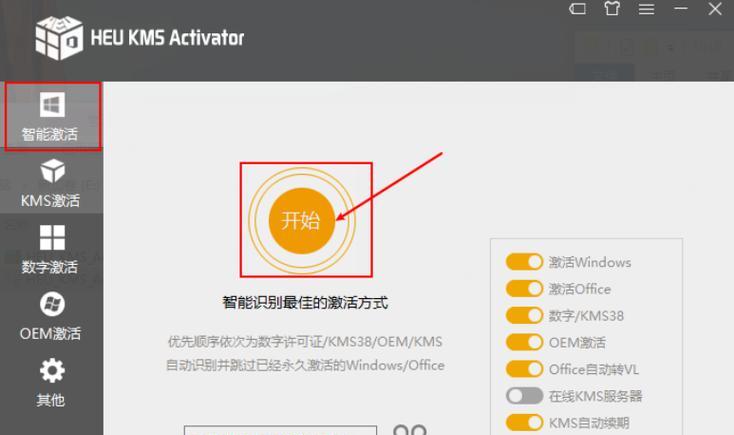Image resolution: width=734 pixels, height=435 pixels.
Task: Toggle the Office自动转VL switch
Action: 524,369
